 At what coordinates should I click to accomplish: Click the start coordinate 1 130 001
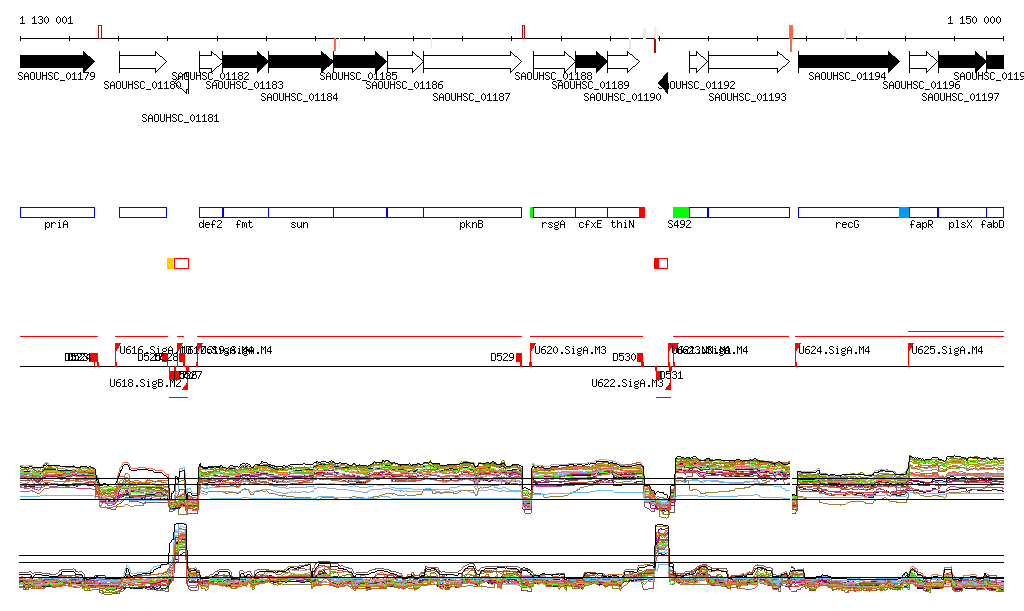46,20
